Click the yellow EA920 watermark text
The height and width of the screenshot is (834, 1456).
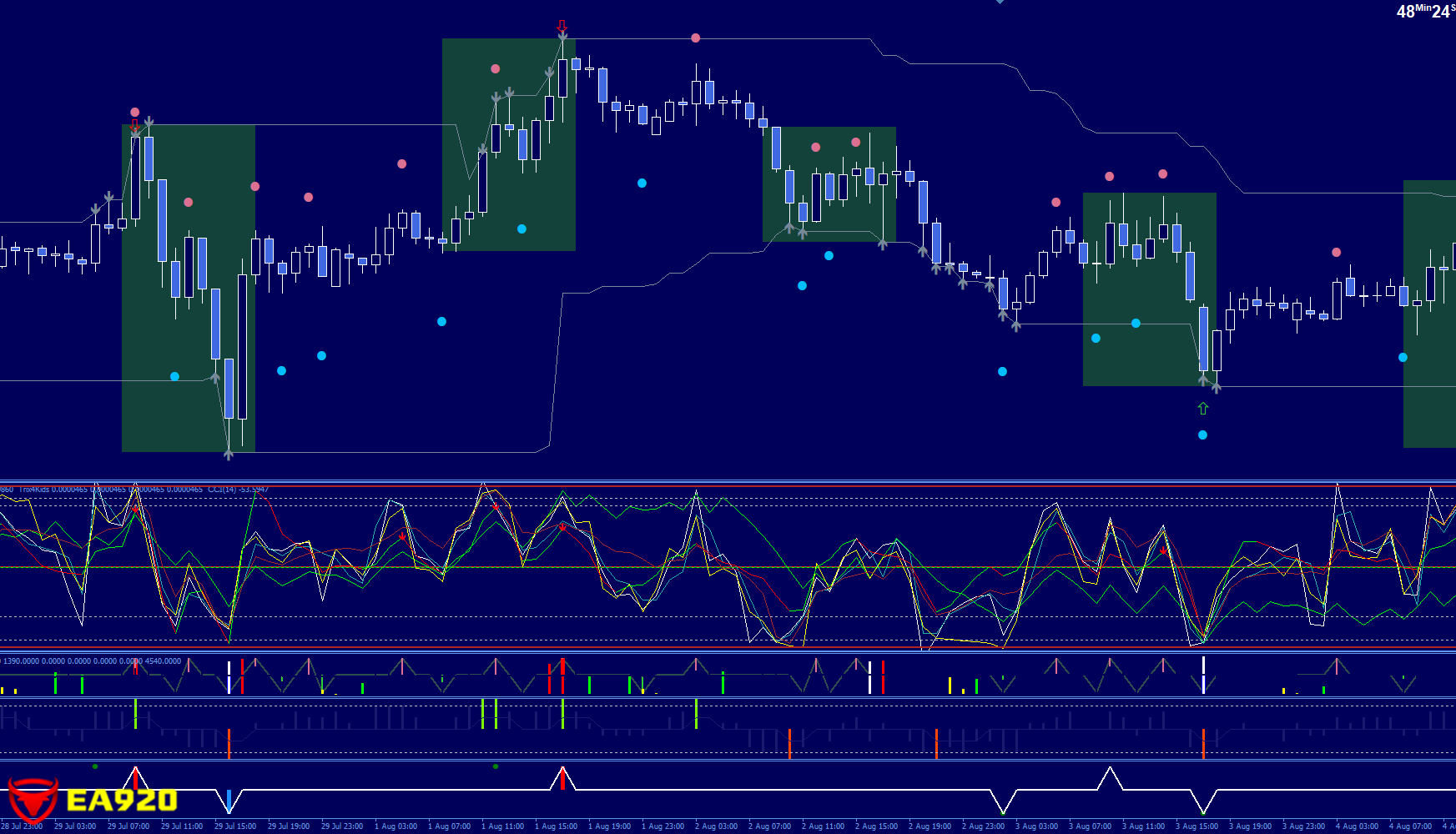[122, 801]
